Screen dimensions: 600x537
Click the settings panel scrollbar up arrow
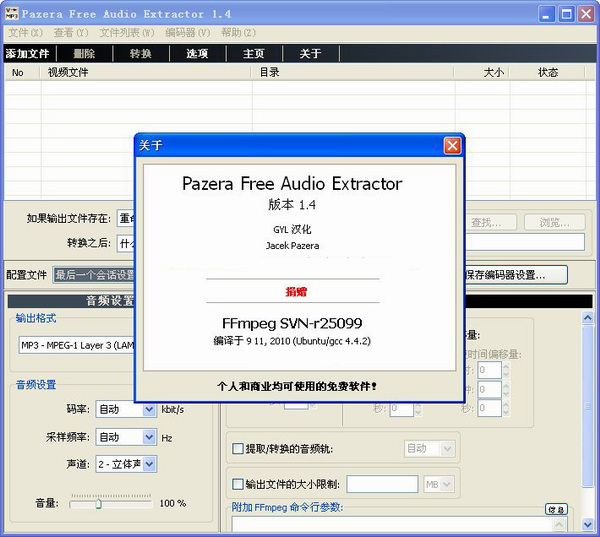(x=587, y=318)
